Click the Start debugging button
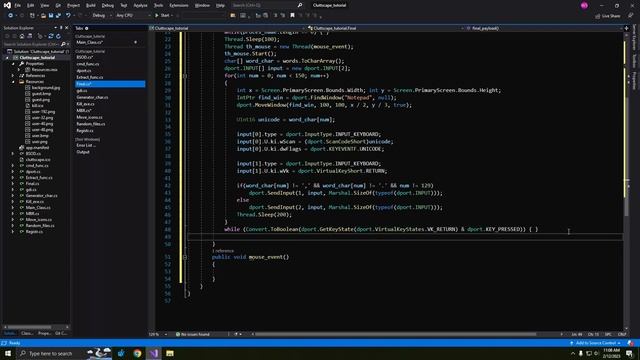The width and height of the screenshot is (640, 360). tap(162, 16)
